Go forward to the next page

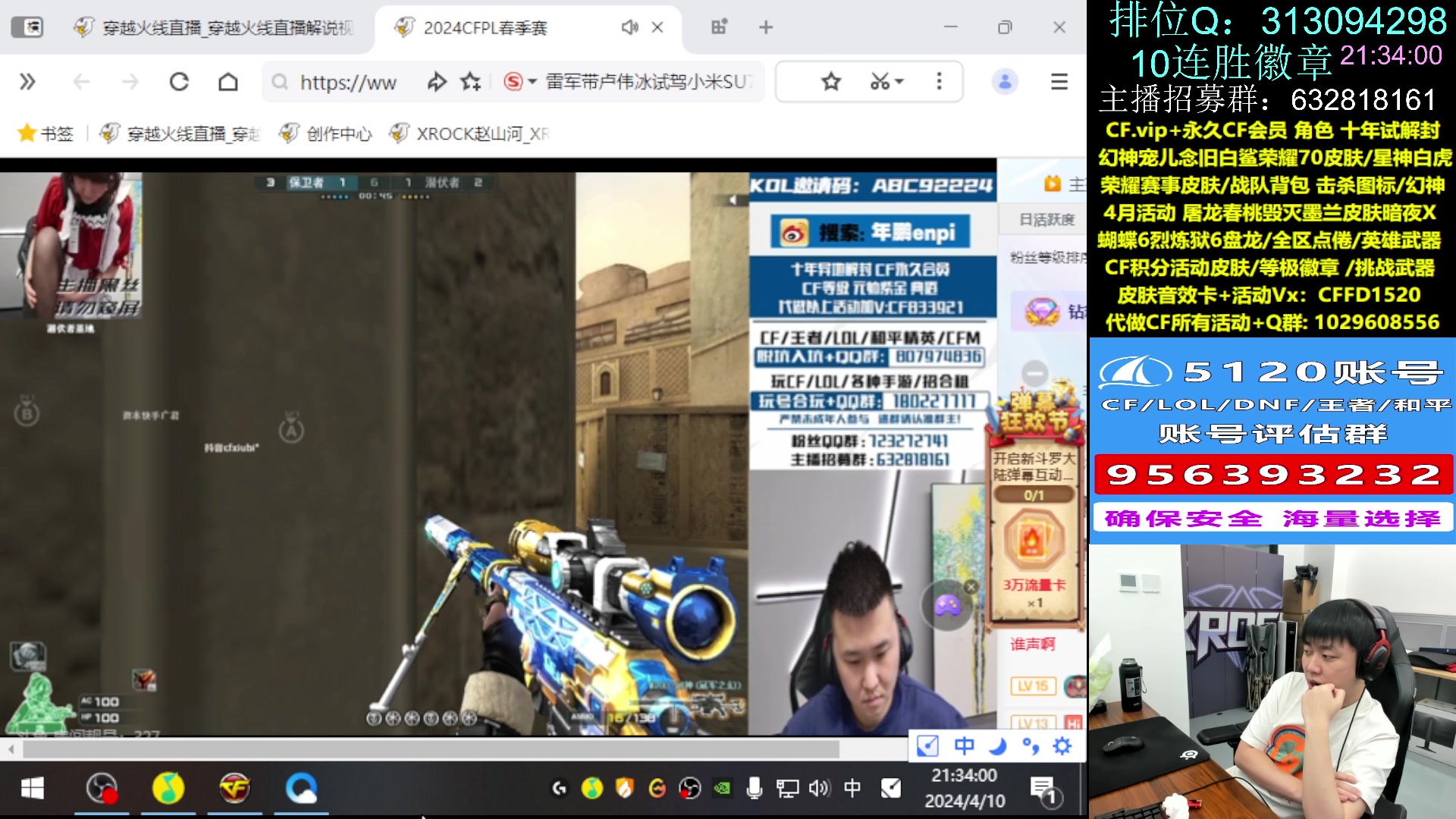[x=130, y=82]
